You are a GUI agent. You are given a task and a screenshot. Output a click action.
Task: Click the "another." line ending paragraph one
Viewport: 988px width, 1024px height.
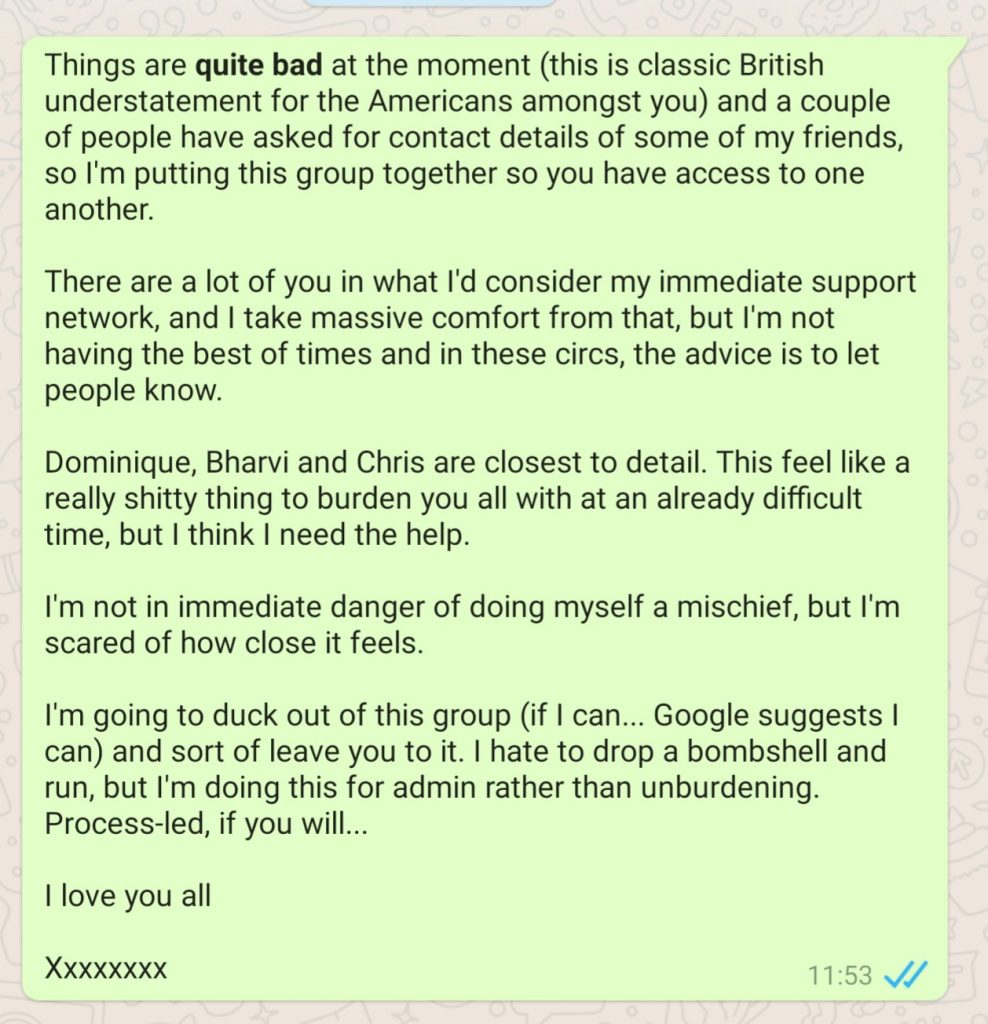tap(100, 211)
